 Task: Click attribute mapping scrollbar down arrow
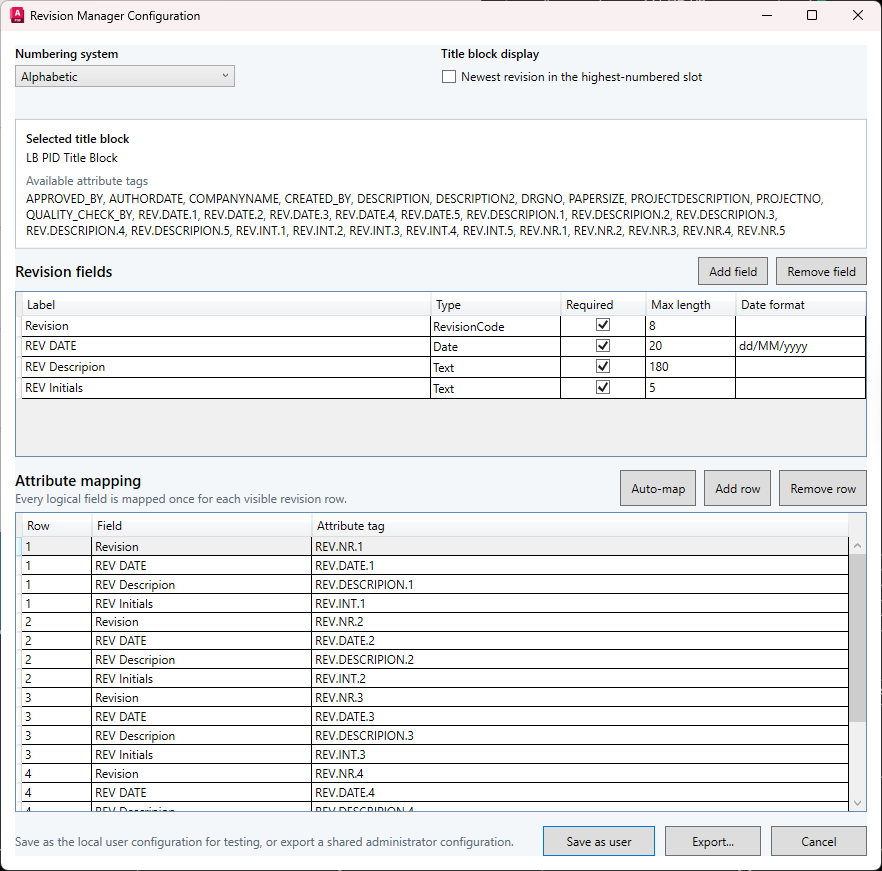[x=857, y=803]
